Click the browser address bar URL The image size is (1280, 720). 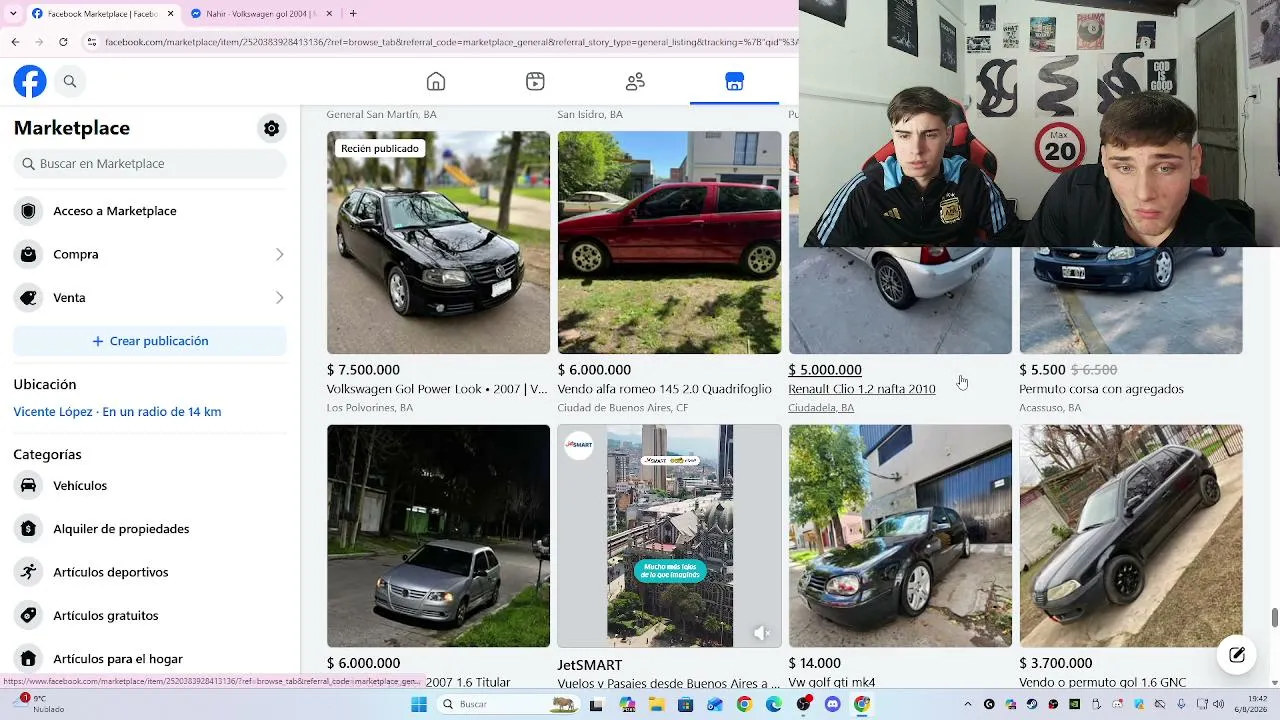tap(450, 42)
